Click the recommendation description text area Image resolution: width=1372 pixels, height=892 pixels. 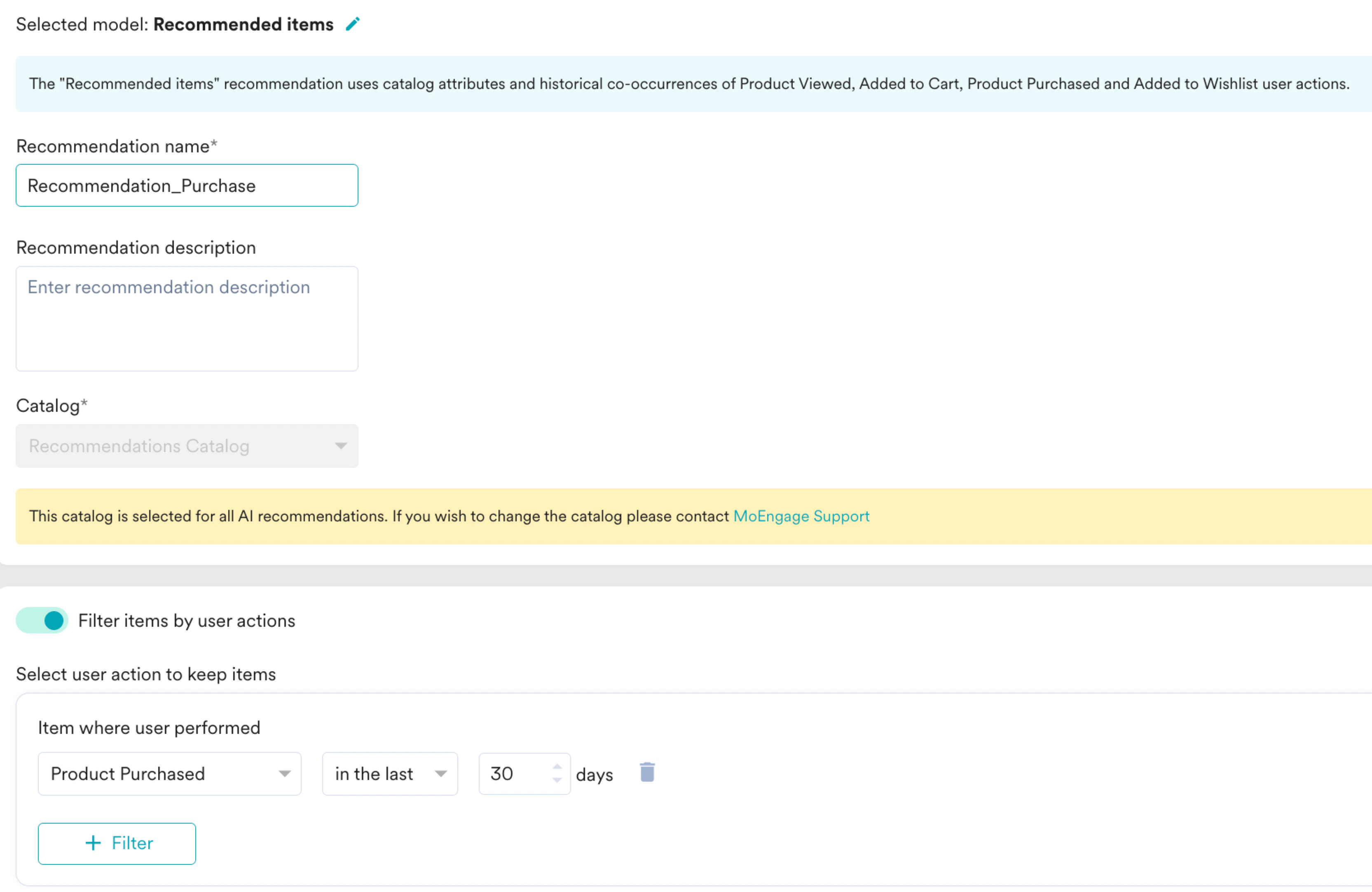(187, 319)
